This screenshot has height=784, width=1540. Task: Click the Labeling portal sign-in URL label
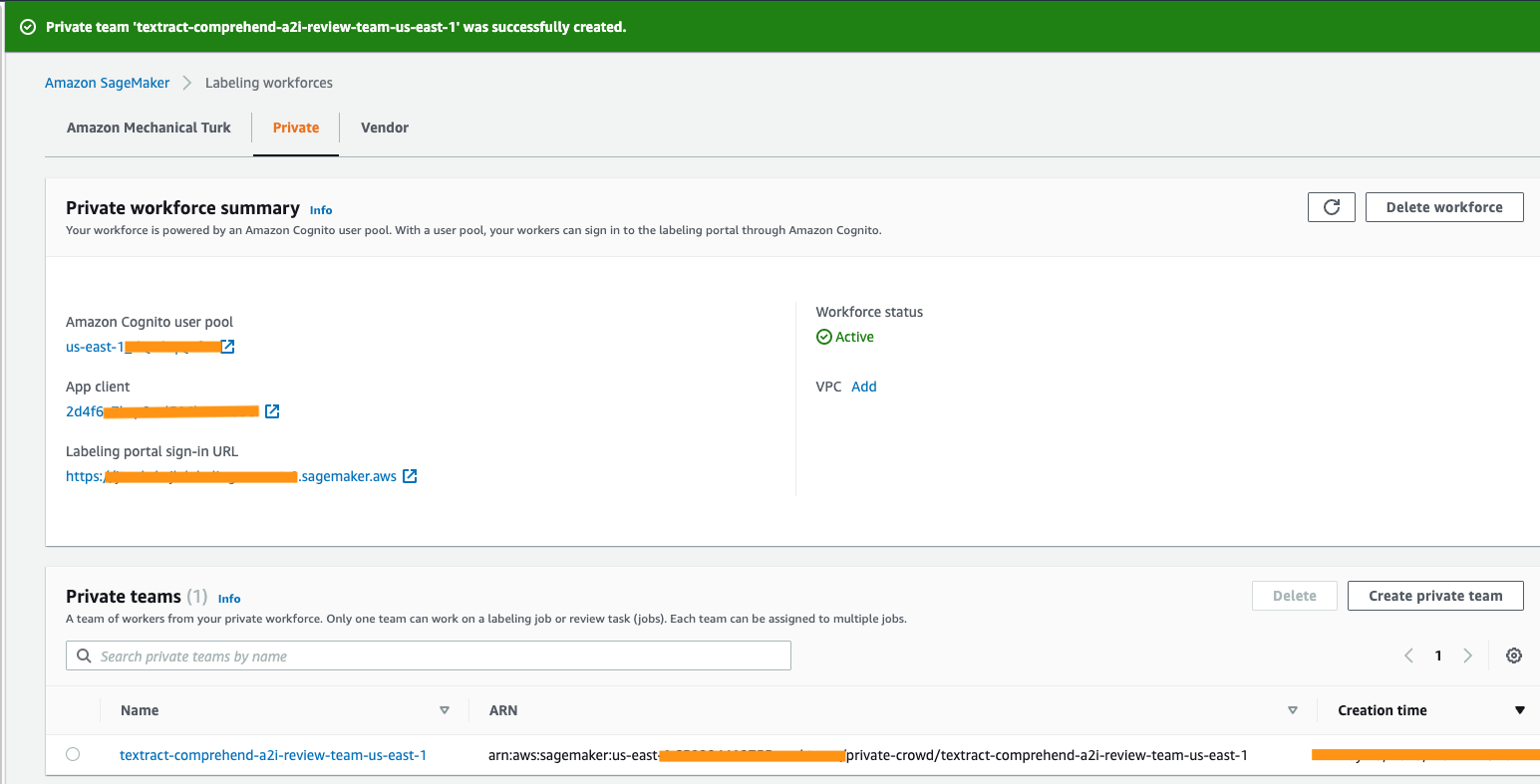153,451
